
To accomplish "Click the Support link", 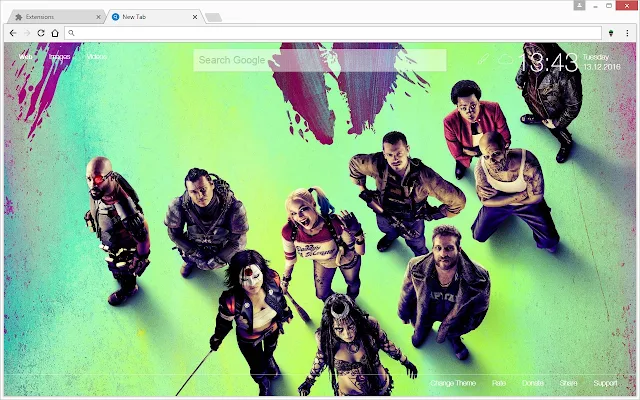I will 605,383.
